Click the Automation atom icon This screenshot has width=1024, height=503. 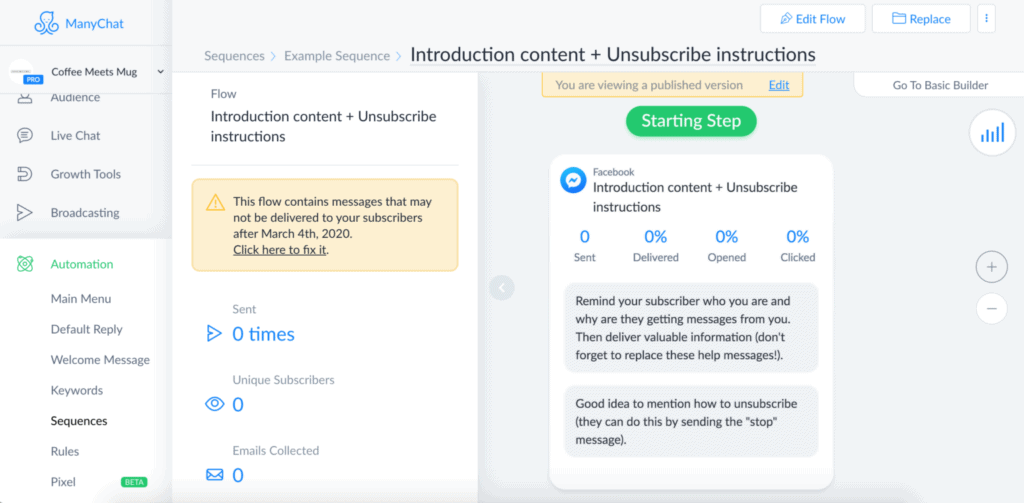coord(25,264)
